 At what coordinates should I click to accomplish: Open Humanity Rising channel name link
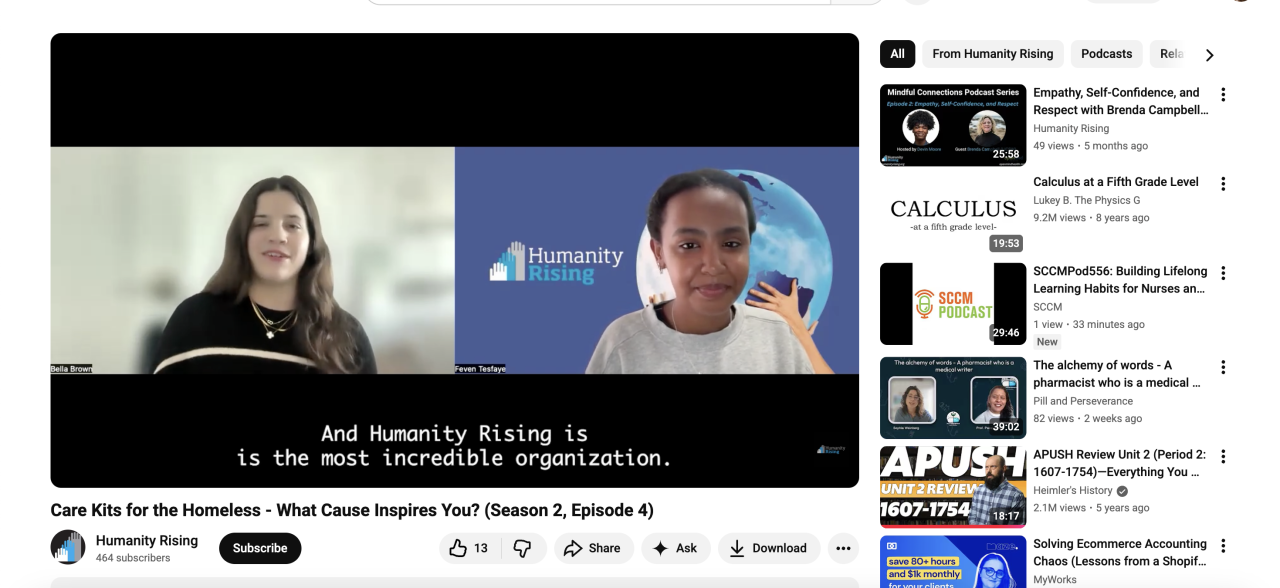coord(147,540)
